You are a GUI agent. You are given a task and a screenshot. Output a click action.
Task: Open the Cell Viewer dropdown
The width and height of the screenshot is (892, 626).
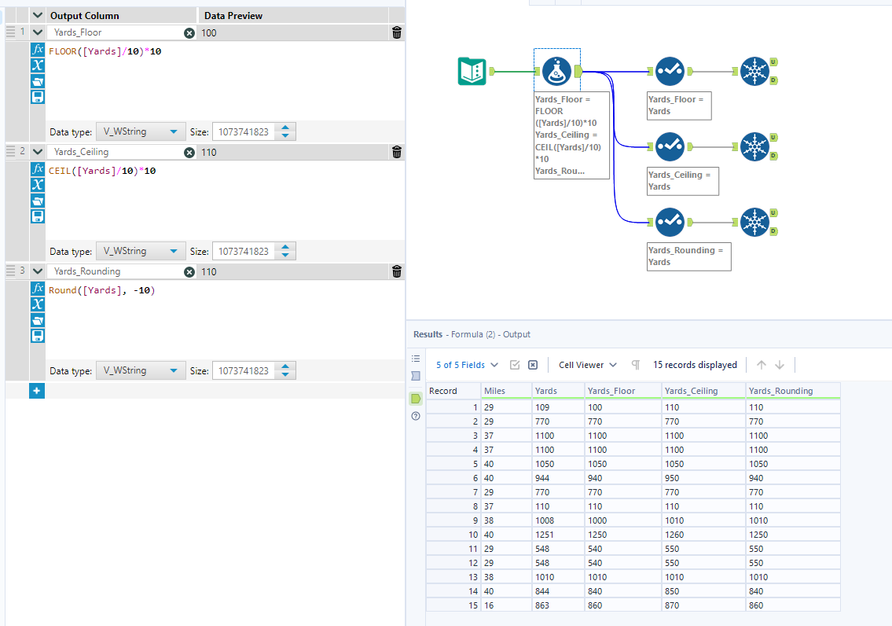click(588, 365)
